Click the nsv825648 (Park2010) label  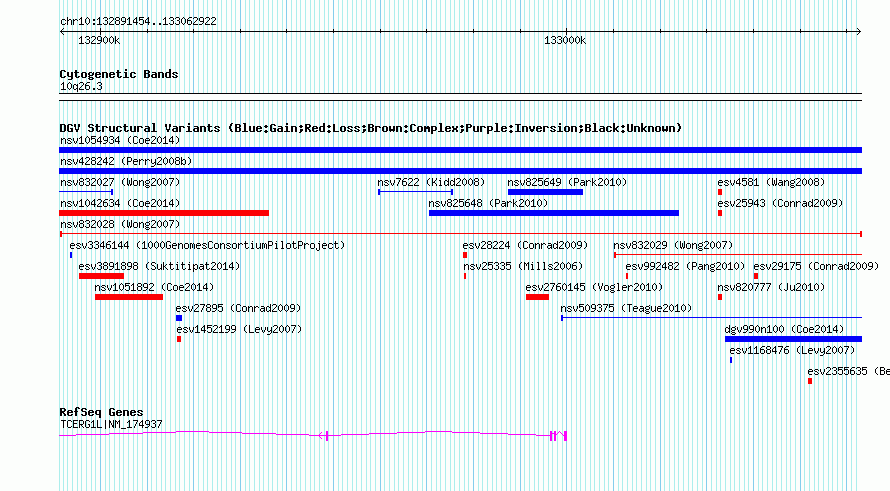tap(488, 203)
